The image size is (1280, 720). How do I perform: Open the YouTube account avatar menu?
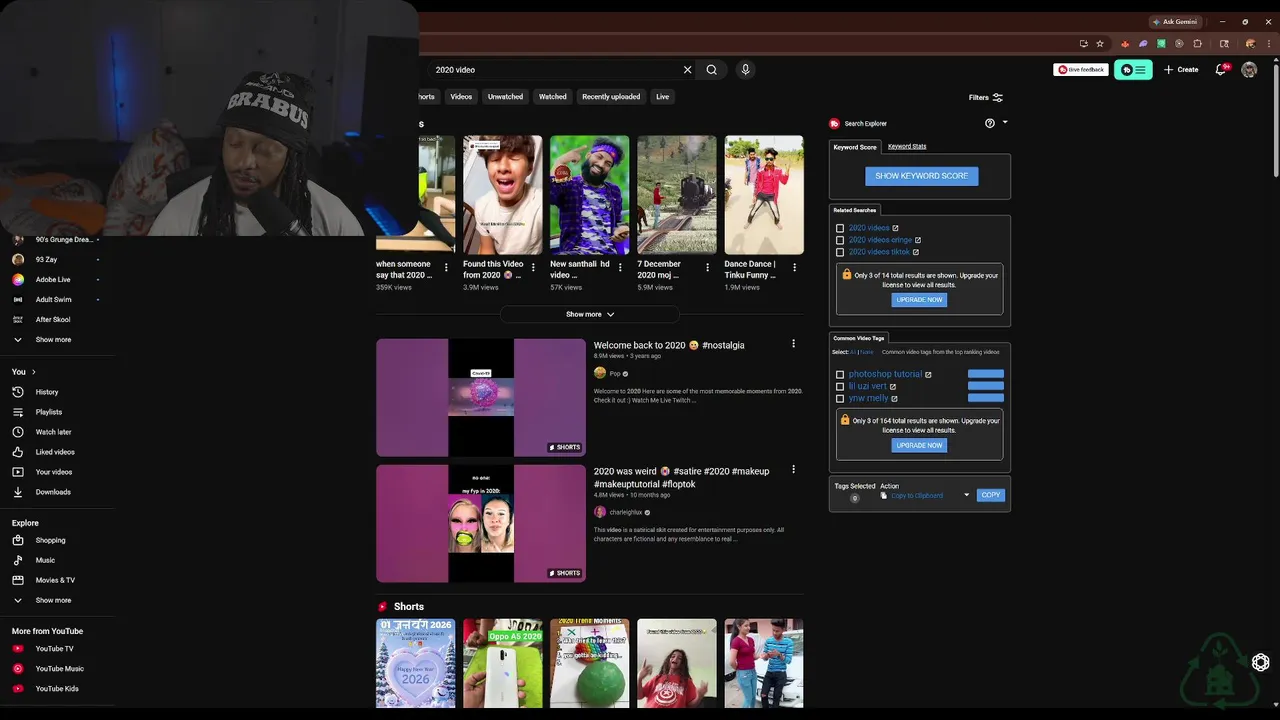click(1249, 70)
